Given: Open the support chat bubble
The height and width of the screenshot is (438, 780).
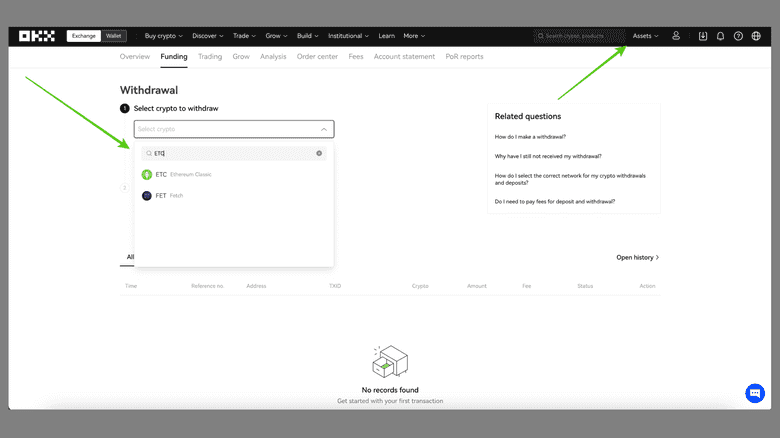Looking at the screenshot, I should point(755,393).
